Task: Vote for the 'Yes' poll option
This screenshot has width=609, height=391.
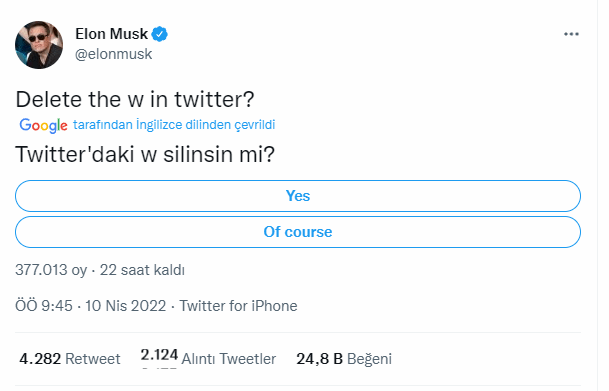Action: [x=298, y=196]
